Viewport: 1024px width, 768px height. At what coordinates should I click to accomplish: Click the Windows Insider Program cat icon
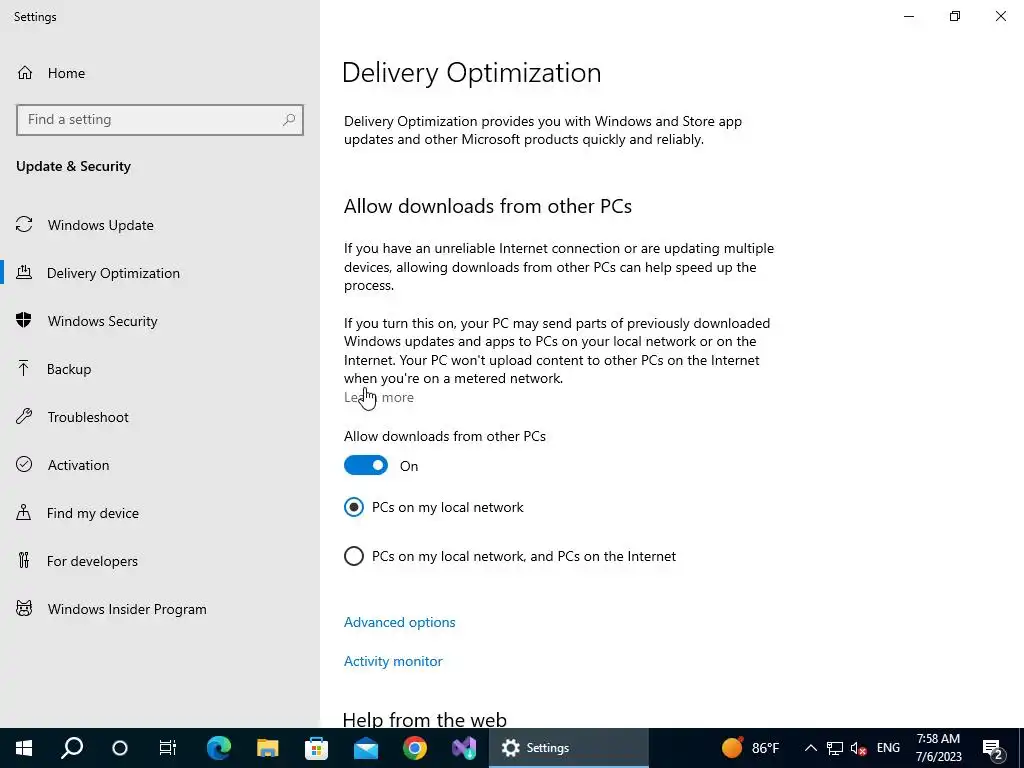tap(24, 609)
